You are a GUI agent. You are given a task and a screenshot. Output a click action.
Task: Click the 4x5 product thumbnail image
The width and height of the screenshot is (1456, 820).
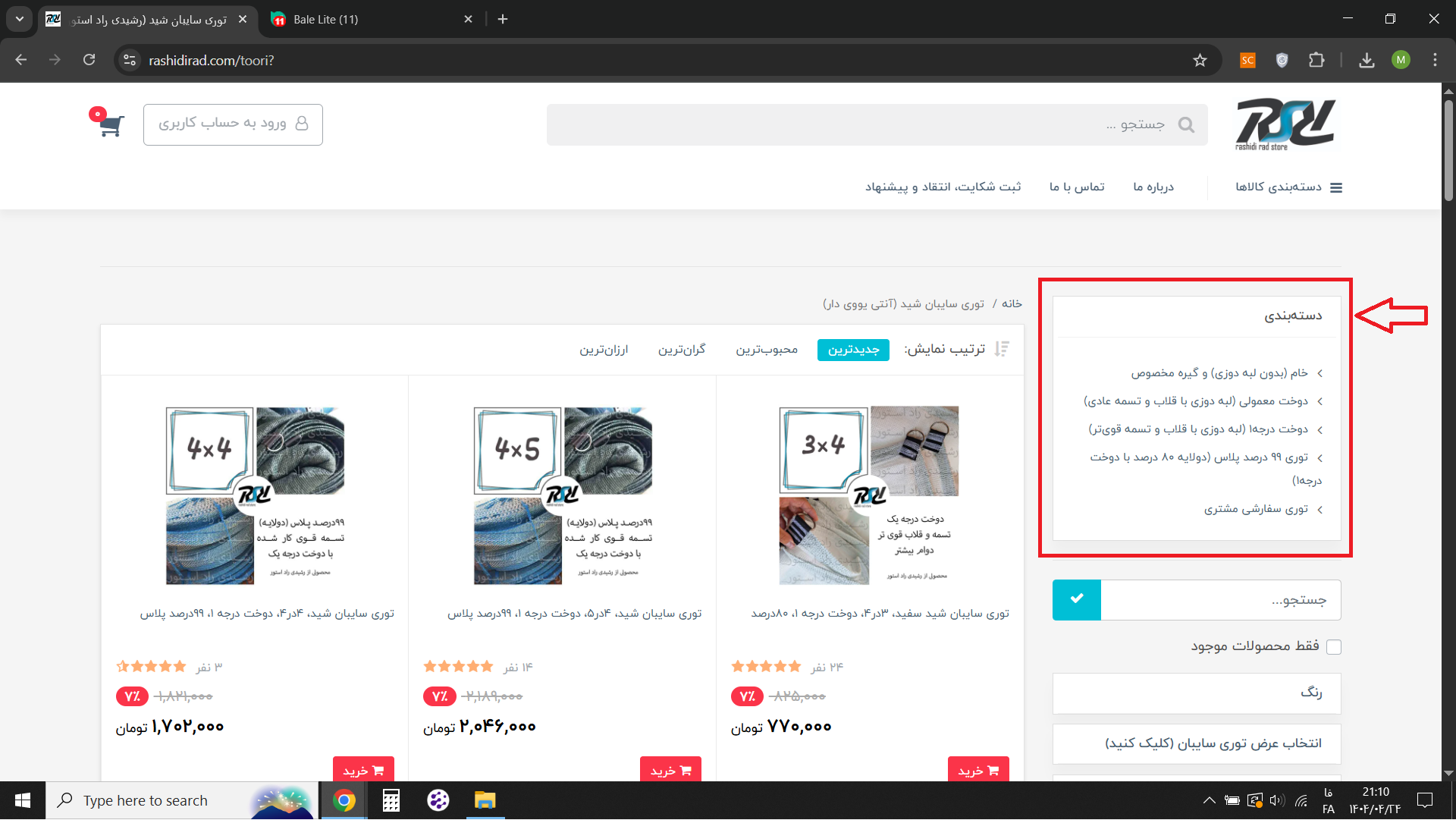pyautogui.click(x=563, y=495)
